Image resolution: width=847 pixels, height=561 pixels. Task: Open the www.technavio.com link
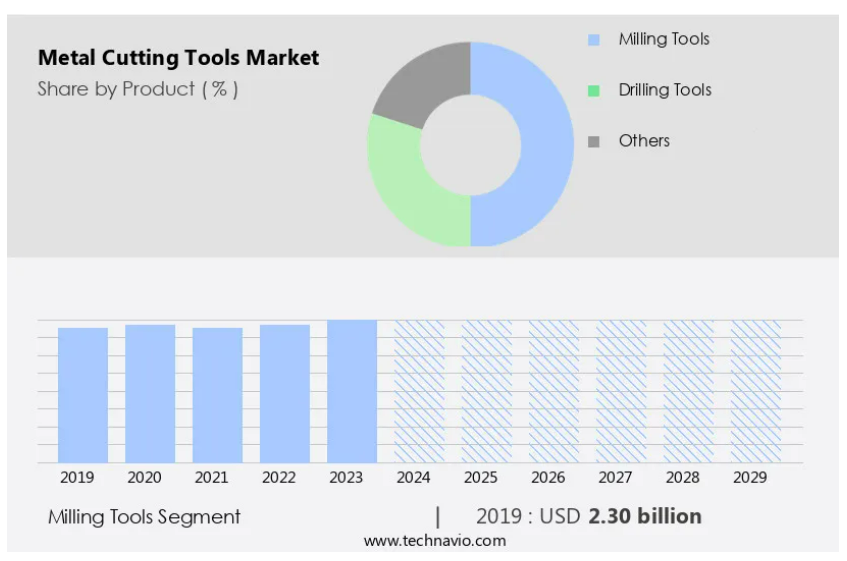pyautogui.click(x=434, y=541)
